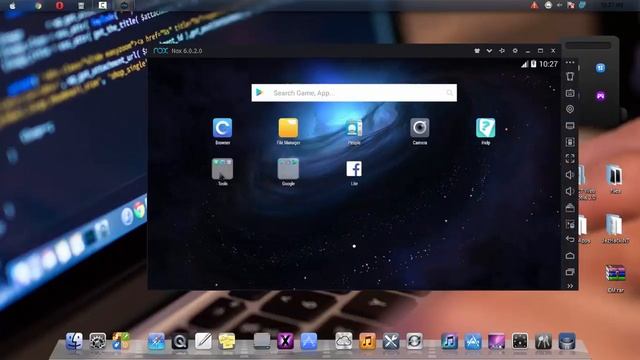Open the Camera app

click(420, 128)
